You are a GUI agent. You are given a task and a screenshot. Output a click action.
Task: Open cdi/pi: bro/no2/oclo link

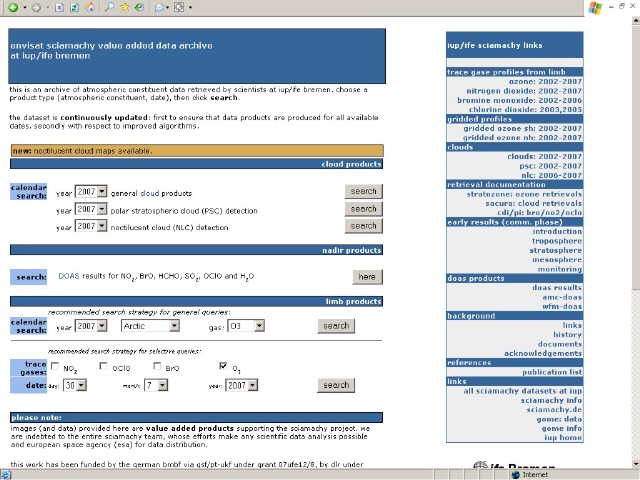tap(540, 213)
